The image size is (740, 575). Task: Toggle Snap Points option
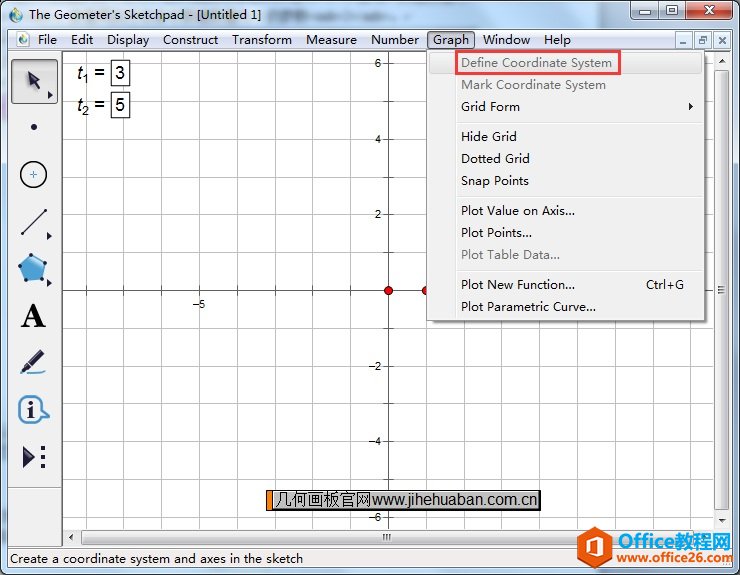(x=566, y=181)
